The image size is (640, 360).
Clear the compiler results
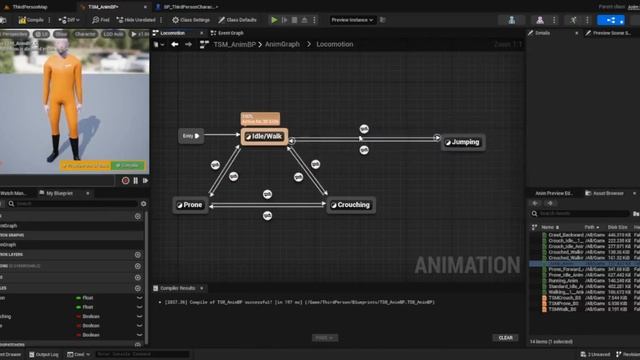tap(505, 338)
